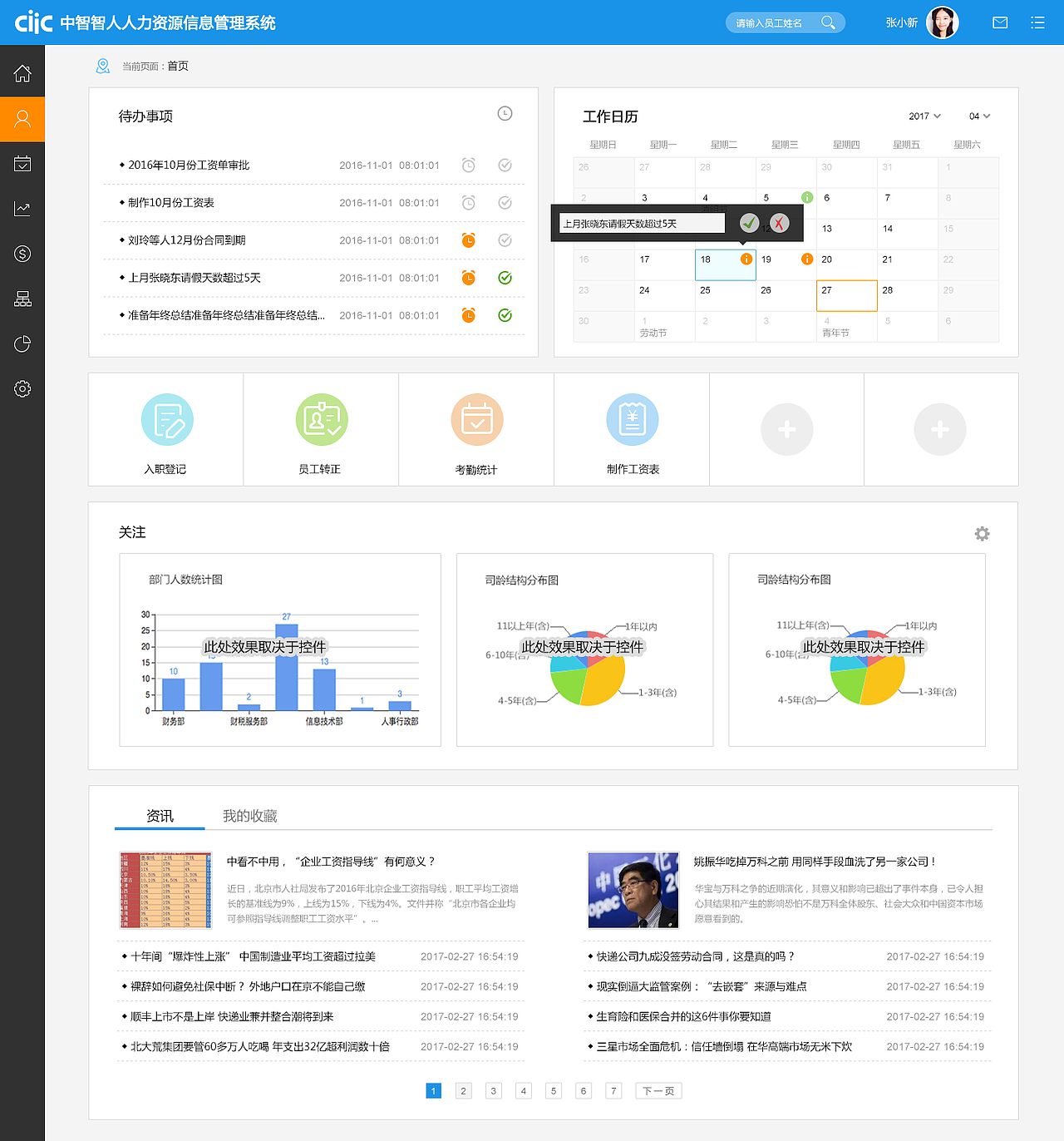Open the calendar check icon in sidebar
This screenshot has width=1064, height=1141.
coord(22,164)
